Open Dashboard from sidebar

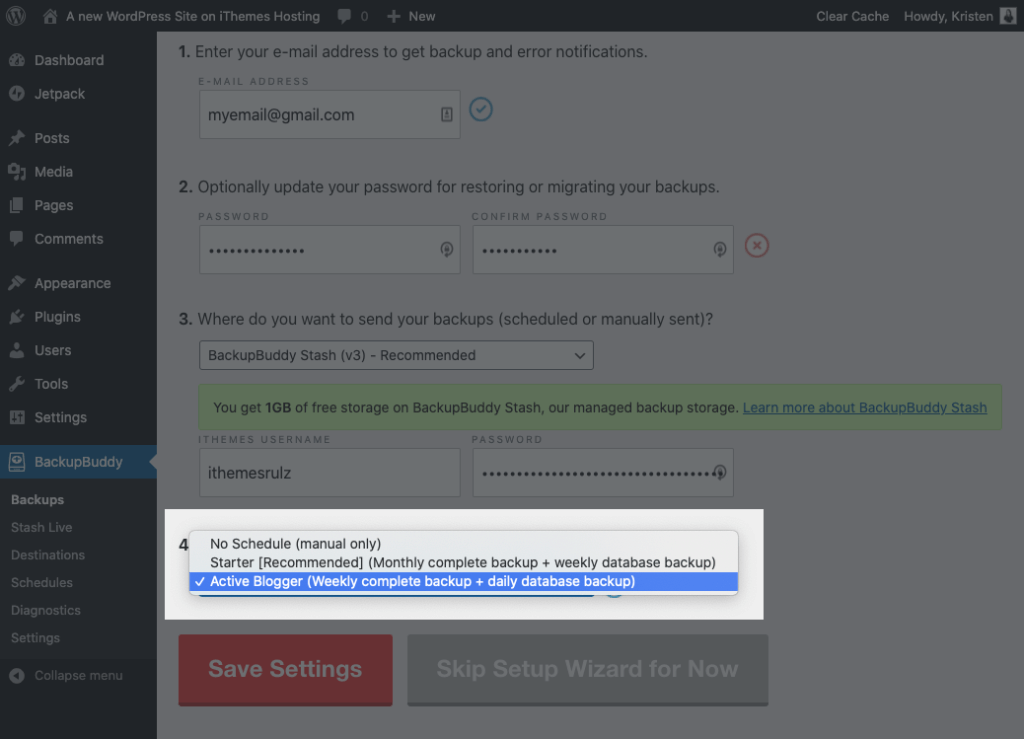tap(69, 60)
